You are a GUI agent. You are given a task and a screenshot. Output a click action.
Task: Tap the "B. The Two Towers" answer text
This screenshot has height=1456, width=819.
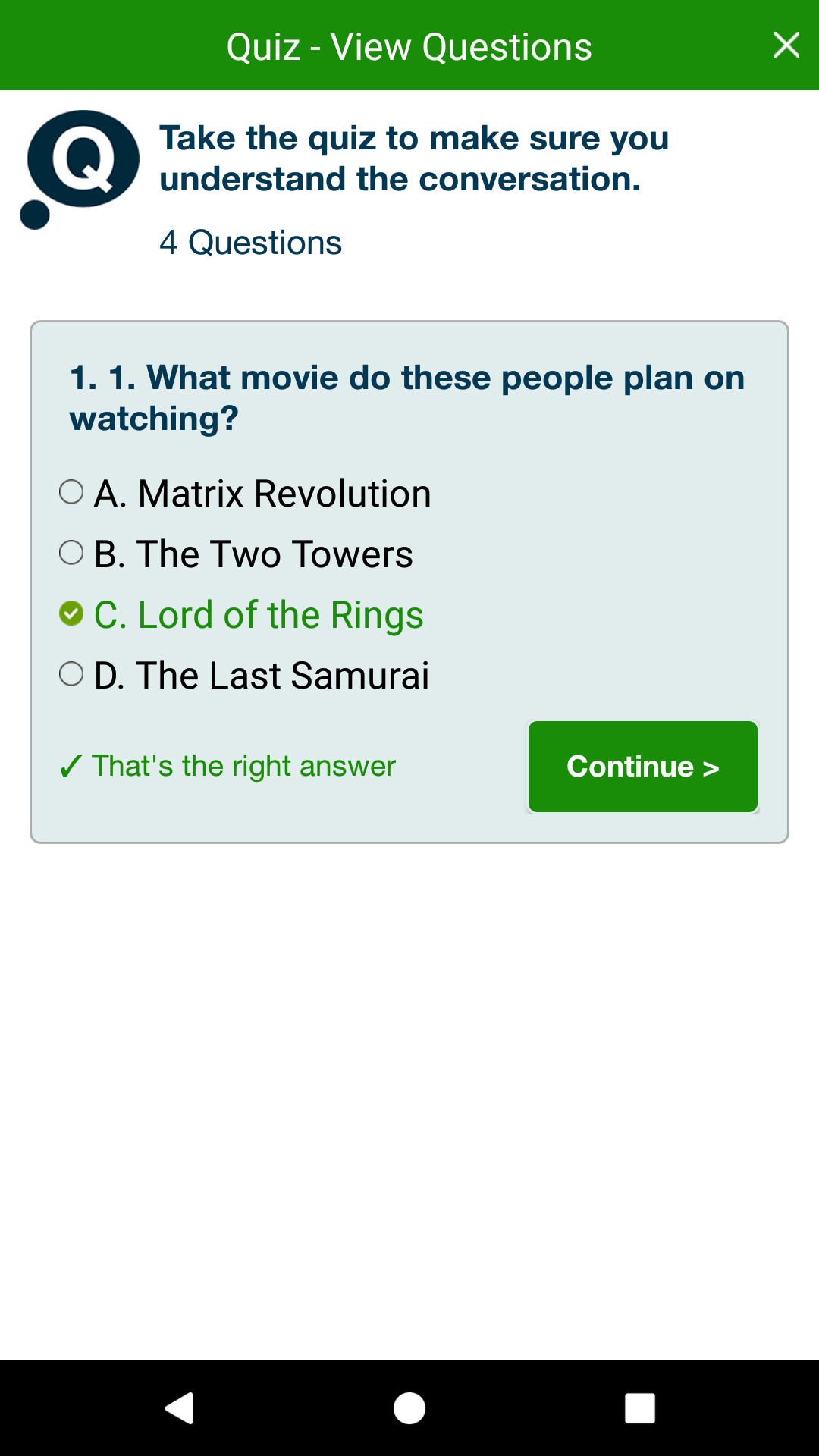253,554
